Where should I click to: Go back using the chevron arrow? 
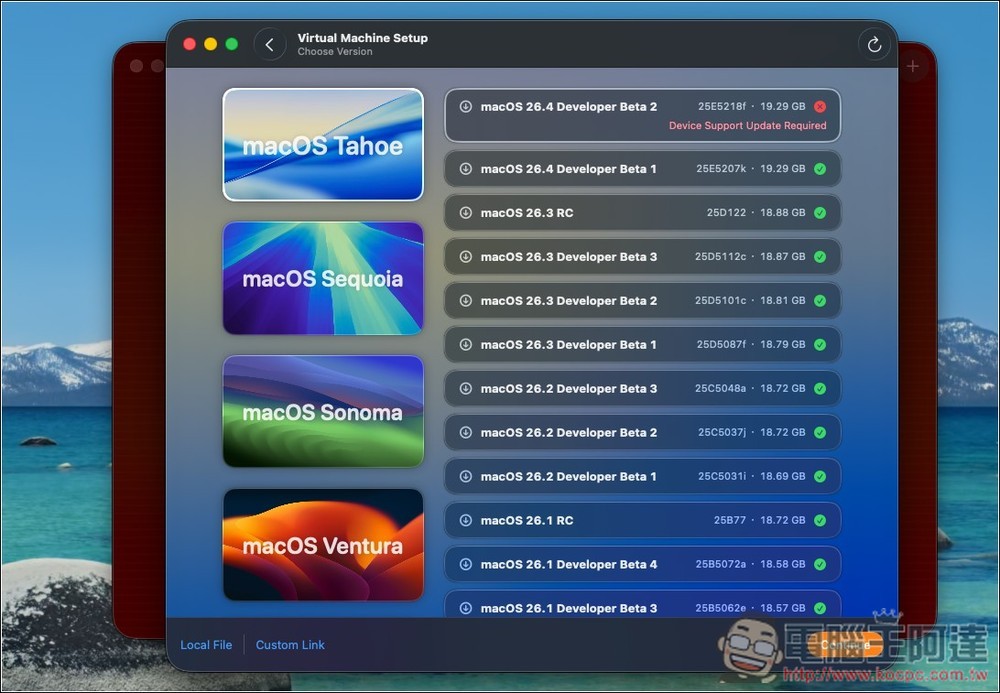[269, 44]
